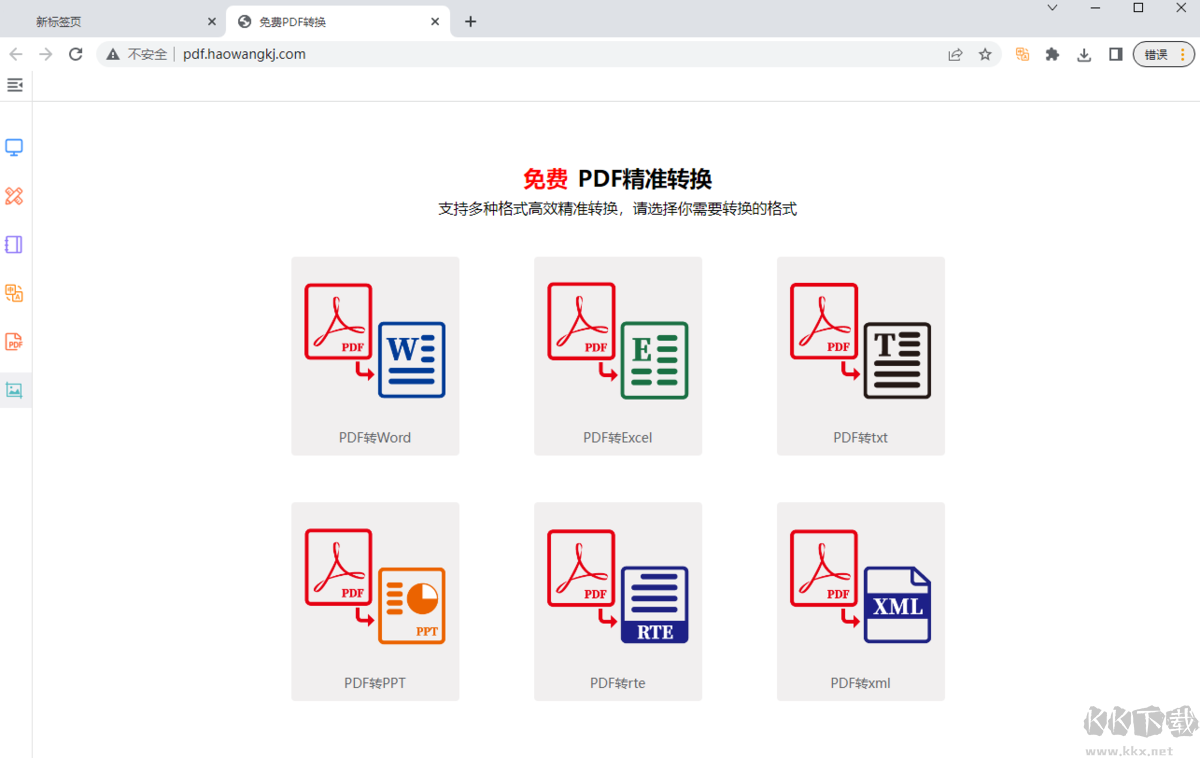The image size is (1200, 758).
Task: Toggle the bookmark star for this page
Action: (985, 54)
